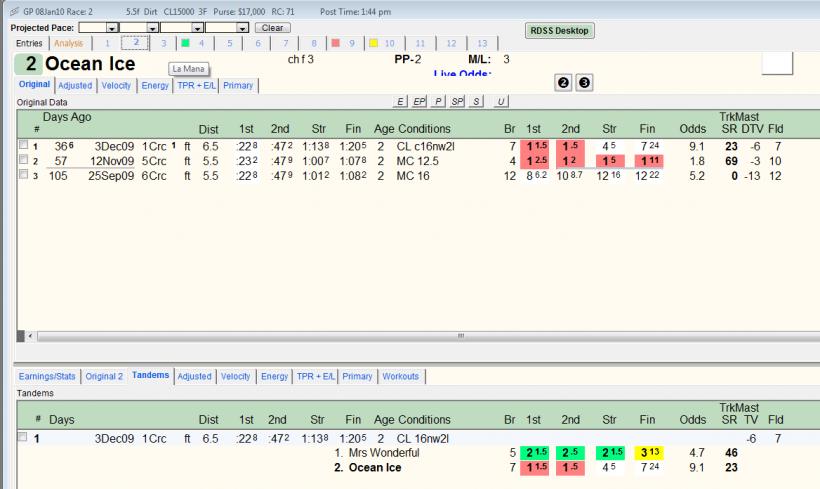Click the circled 2 icon button
This screenshot has width=820, height=489.
pos(563,83)
